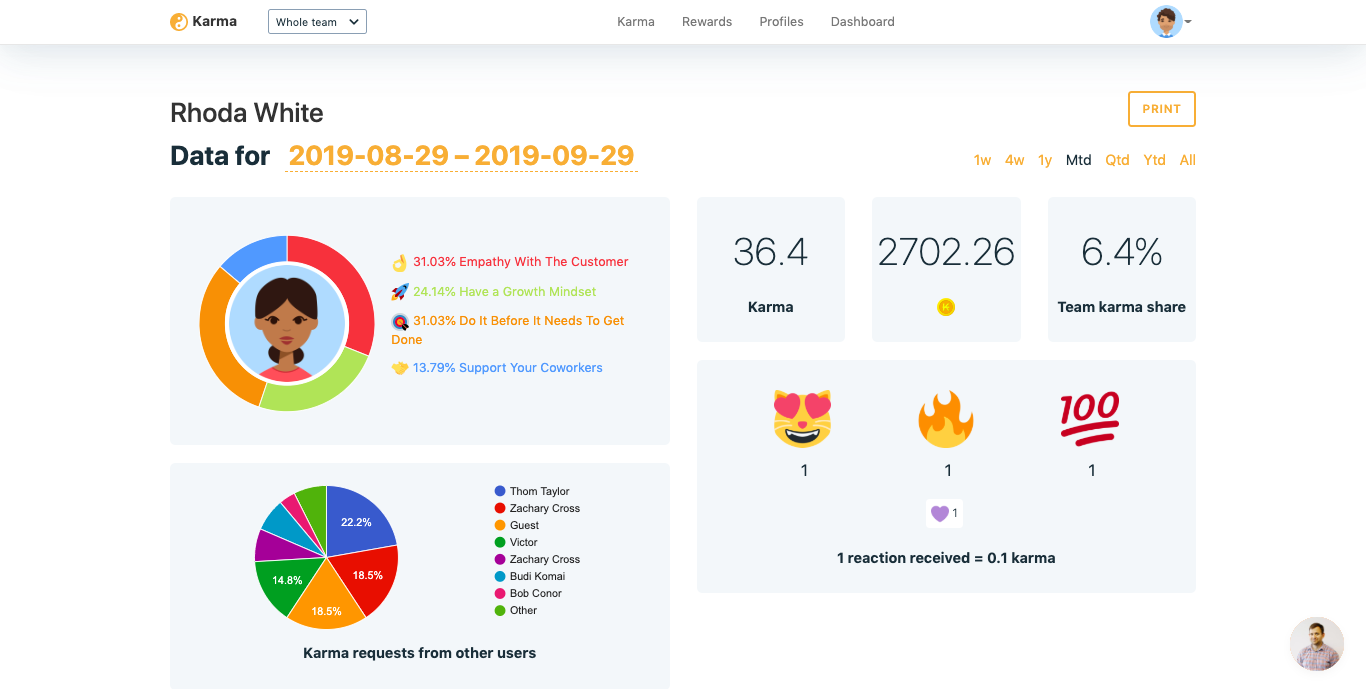1366x689 pixels.
Task: Switch to the Qtd period view
Action: tap(1117, 159)
